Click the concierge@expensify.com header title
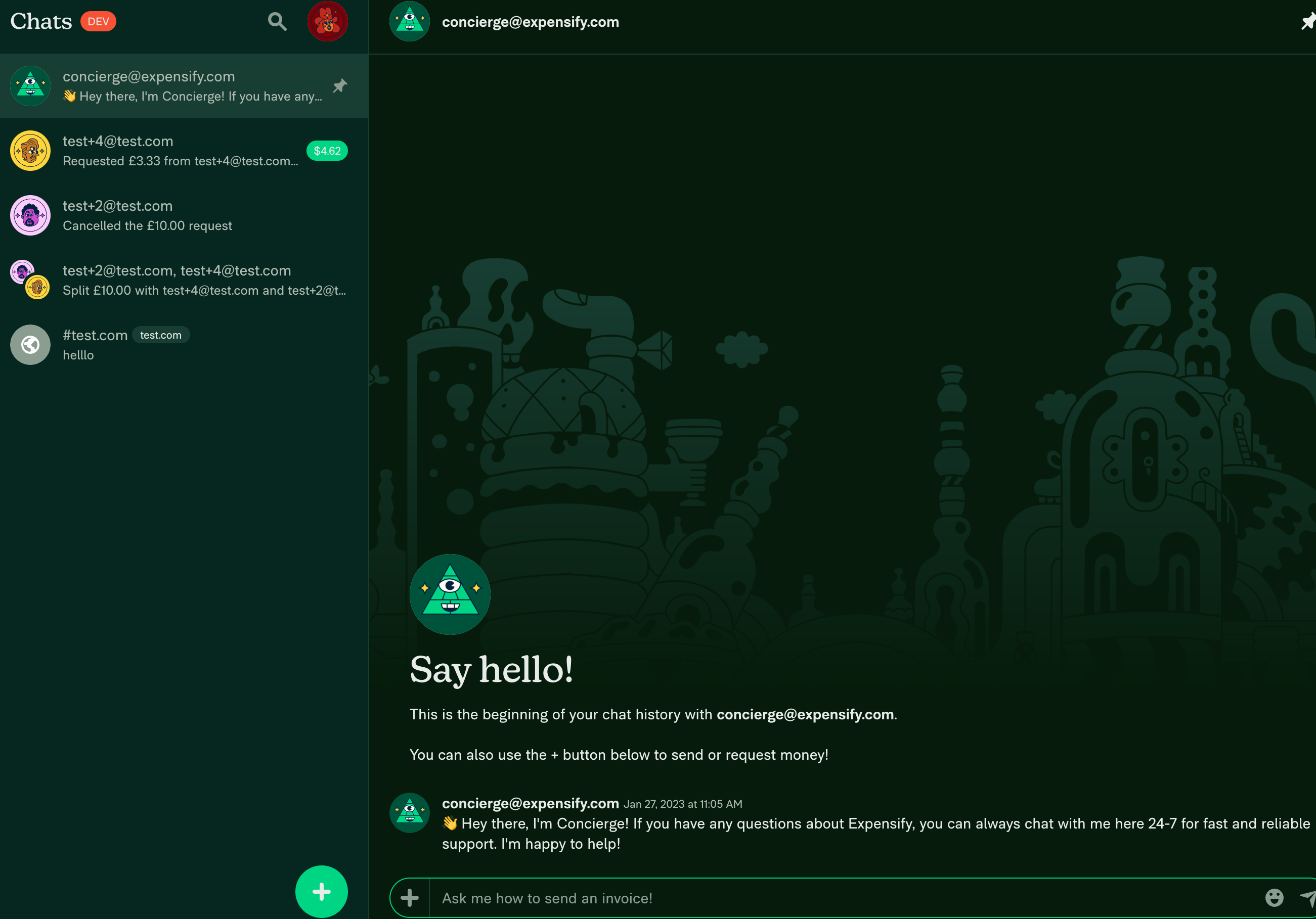The width and height of the screenshot is (1316, 919). (x=530, y=22)
